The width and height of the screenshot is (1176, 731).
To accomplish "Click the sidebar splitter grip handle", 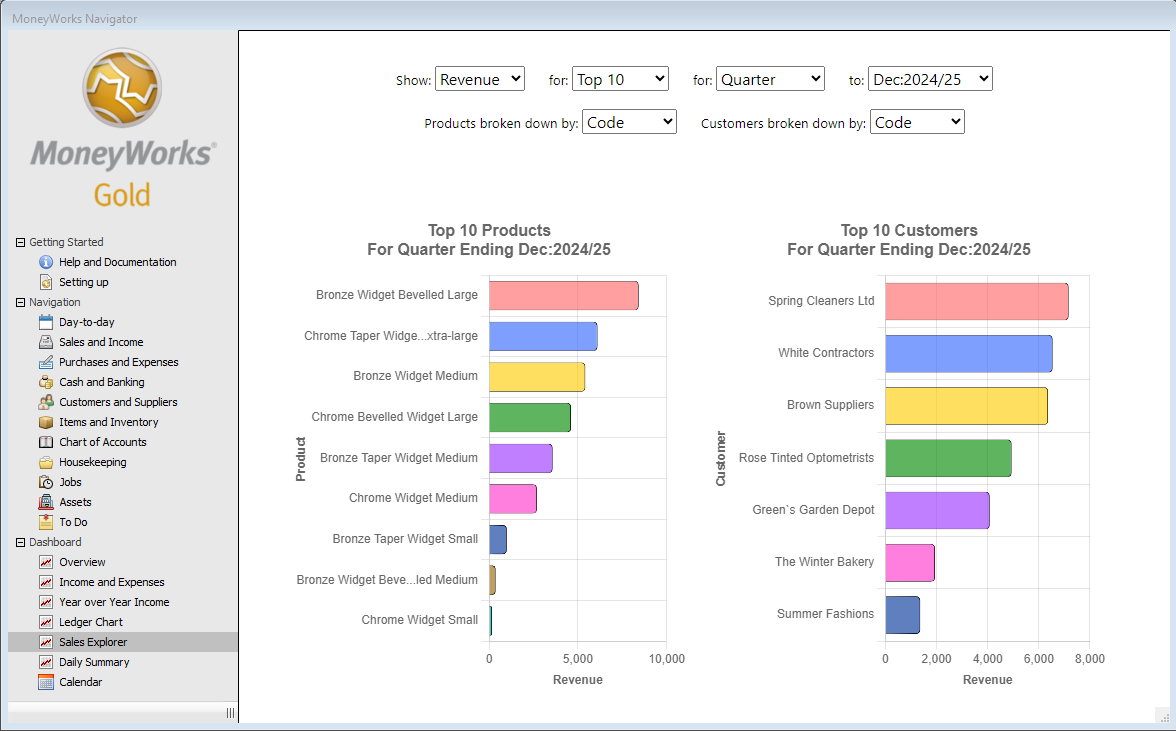I will pos(230,713).
